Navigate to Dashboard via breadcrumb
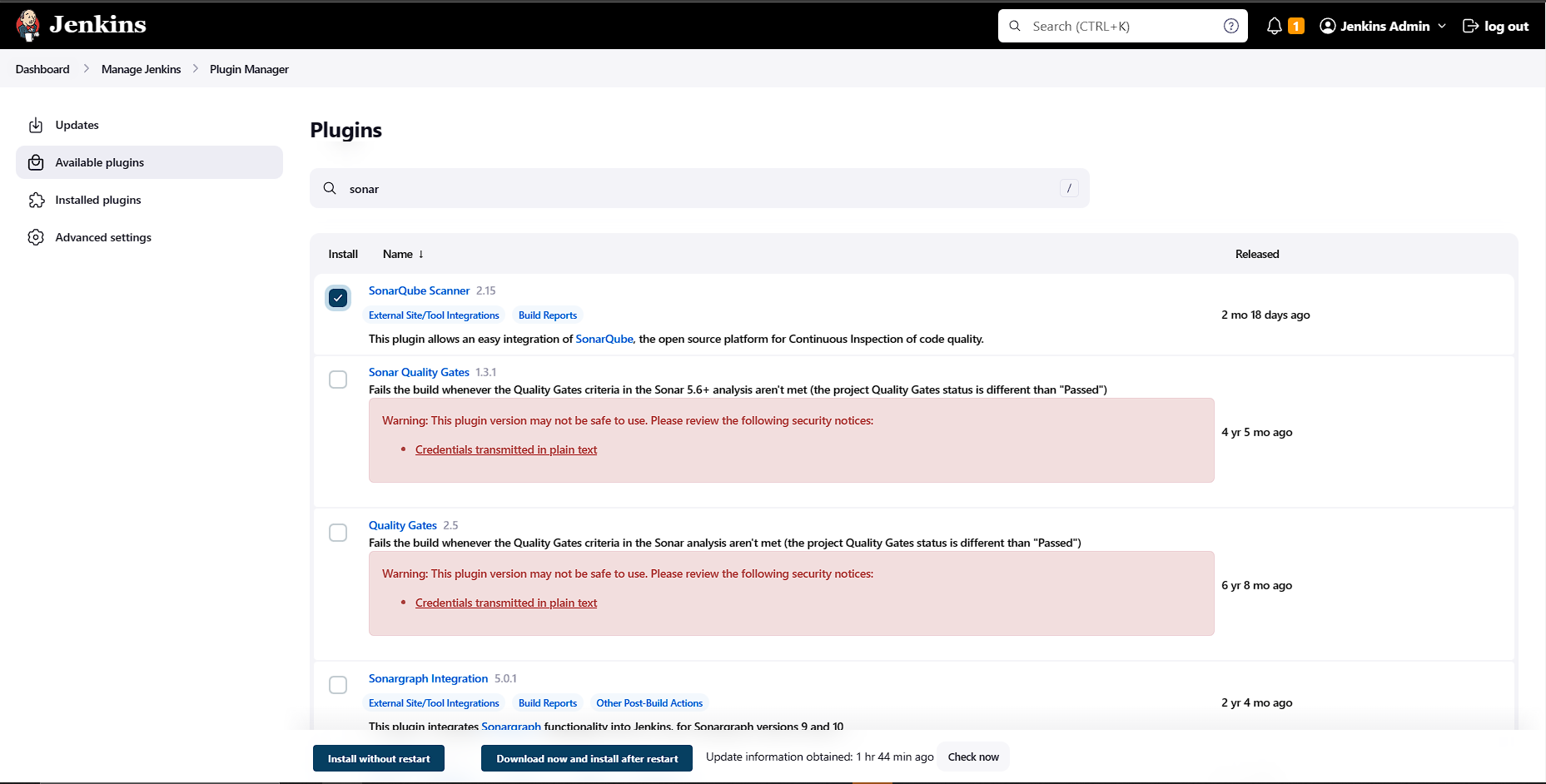The width and height of the screenshot is (1546, 784). tap(42, 69)
